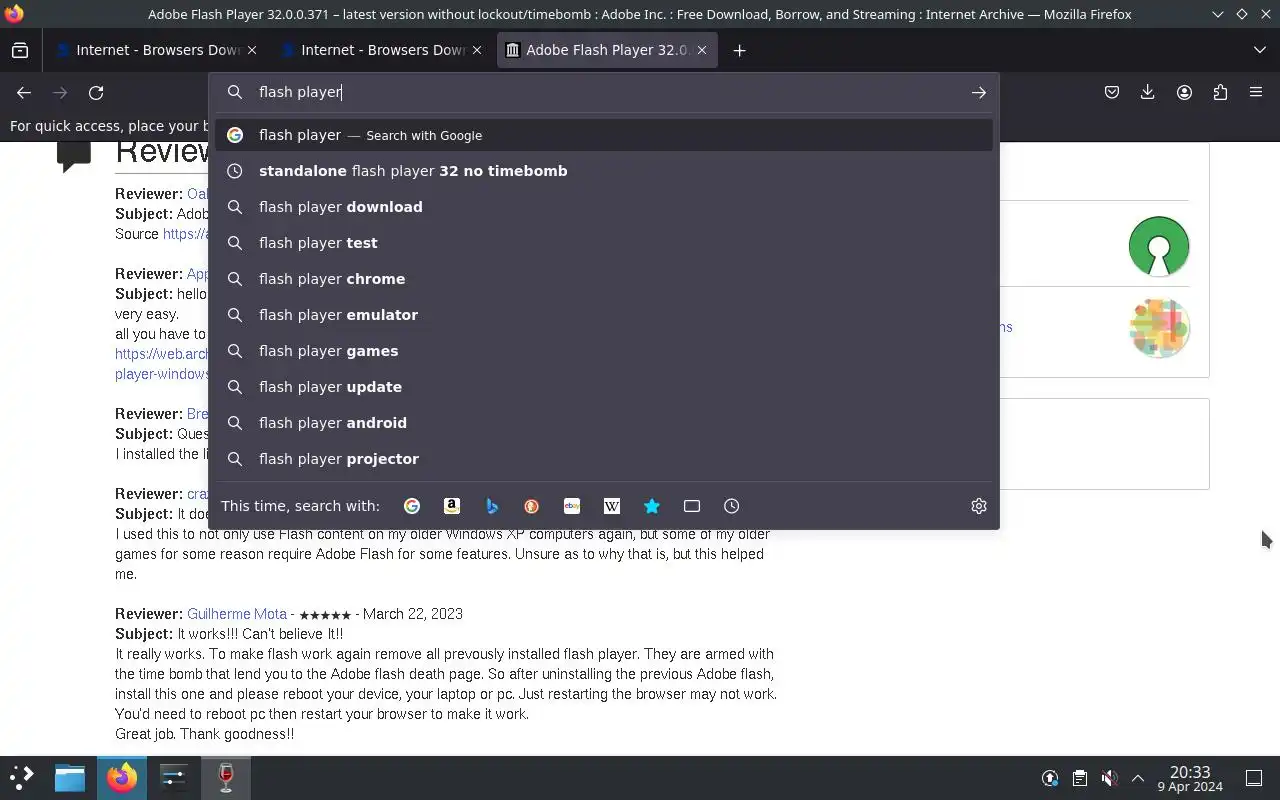Image resolution: width=1280 pixels, height=800 pixels.
Task: Search with DuckDuckGo engine icon
Action: 532,506
